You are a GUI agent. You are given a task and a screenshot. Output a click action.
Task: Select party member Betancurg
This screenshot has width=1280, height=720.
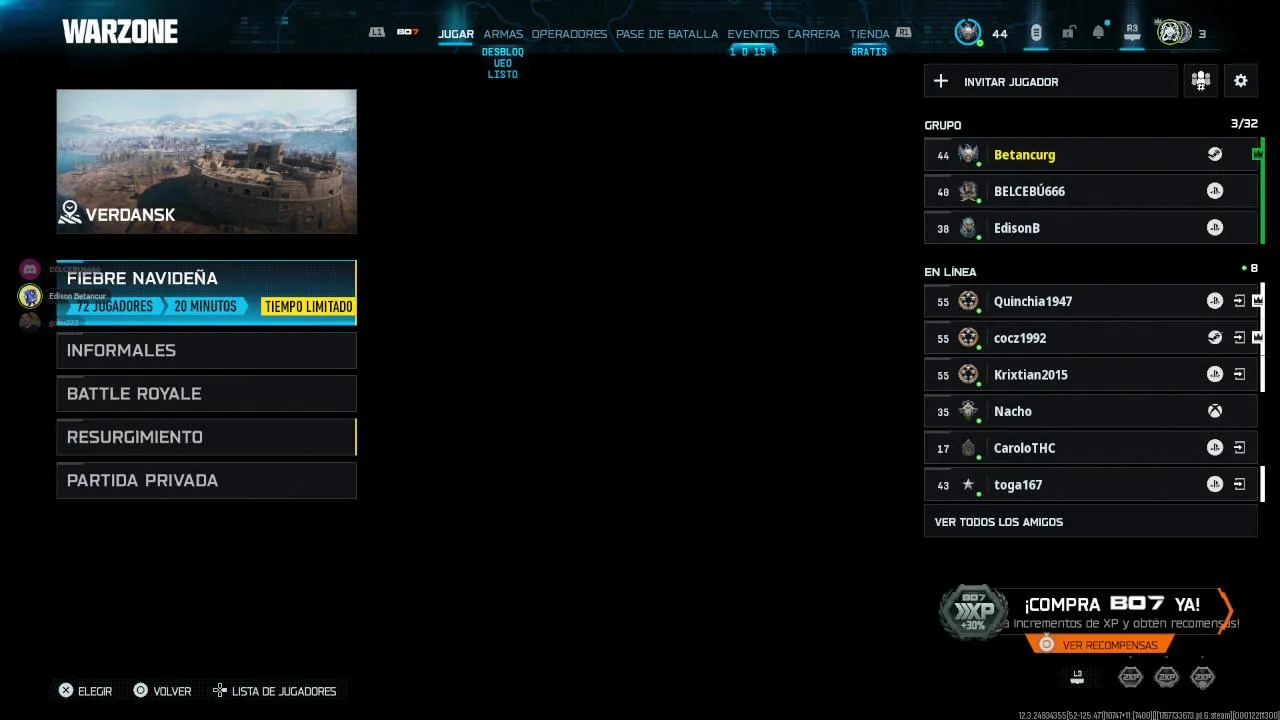pos(1090,155)
